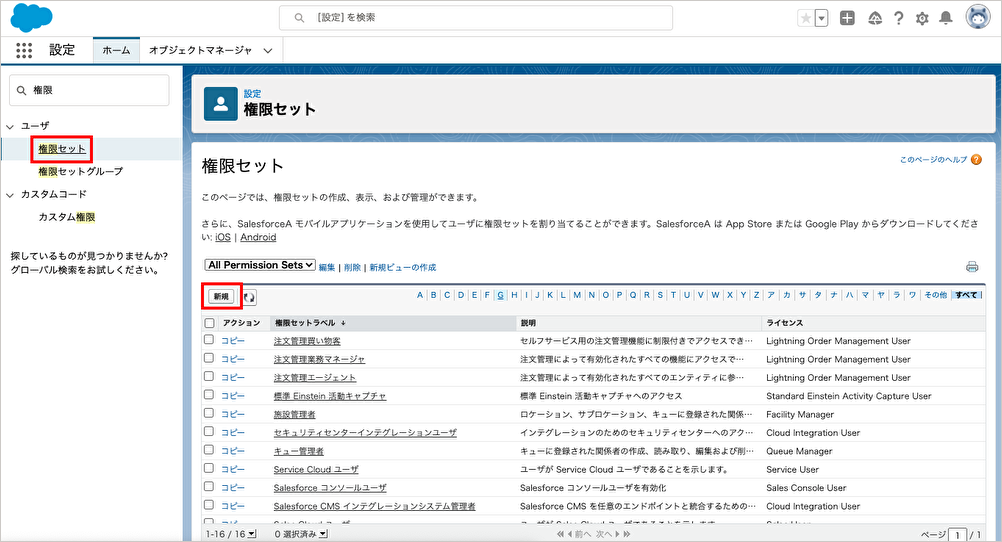Open the notifications bell
Screen dimensions: 1002x542
946,19
